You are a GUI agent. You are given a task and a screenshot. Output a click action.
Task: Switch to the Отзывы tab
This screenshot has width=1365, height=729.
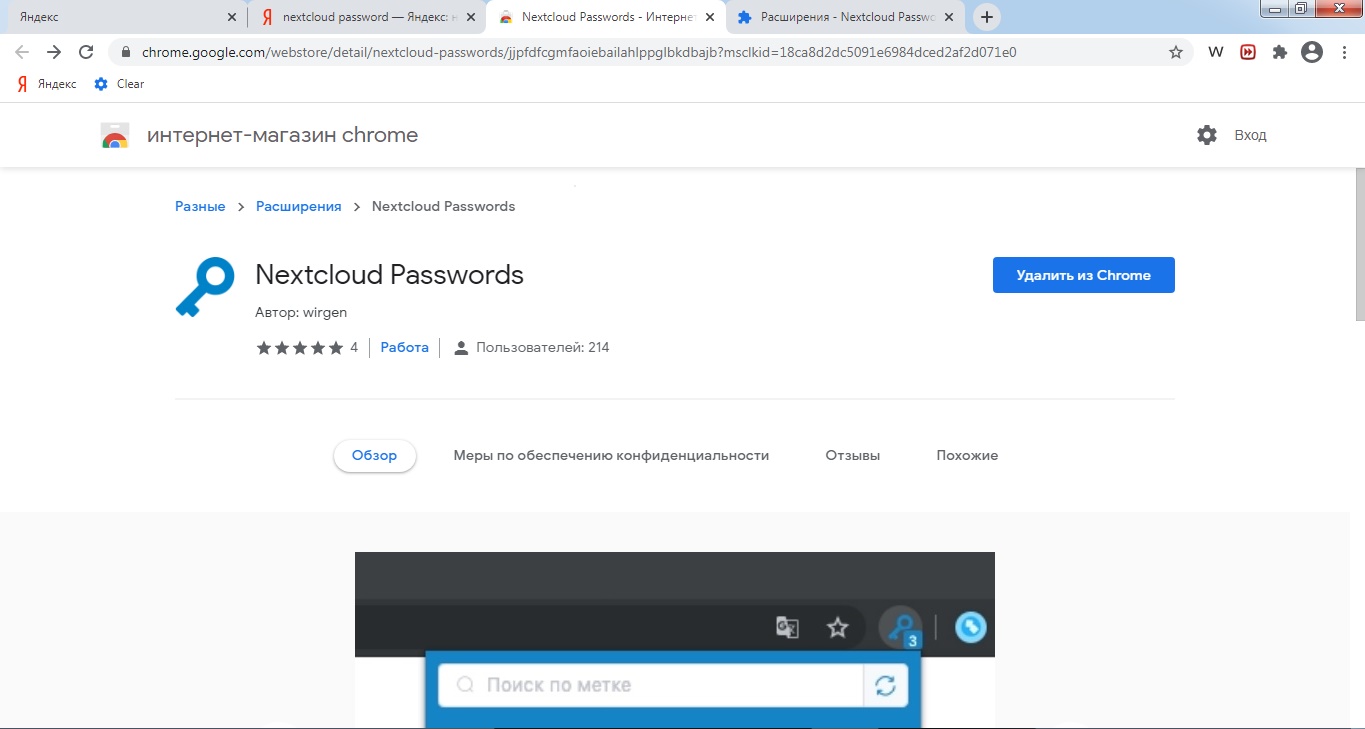tap(852, 455)
